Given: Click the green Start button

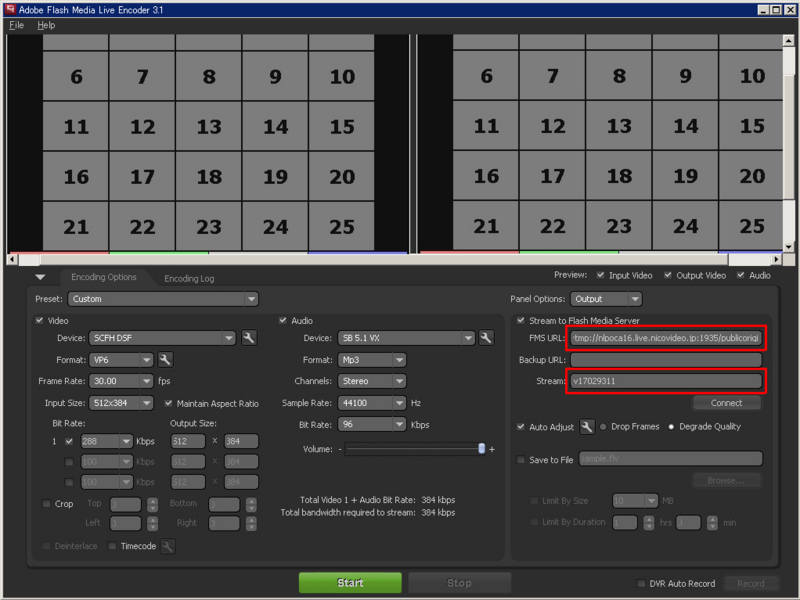Looking at the screenshot, I should pos(350,583).
